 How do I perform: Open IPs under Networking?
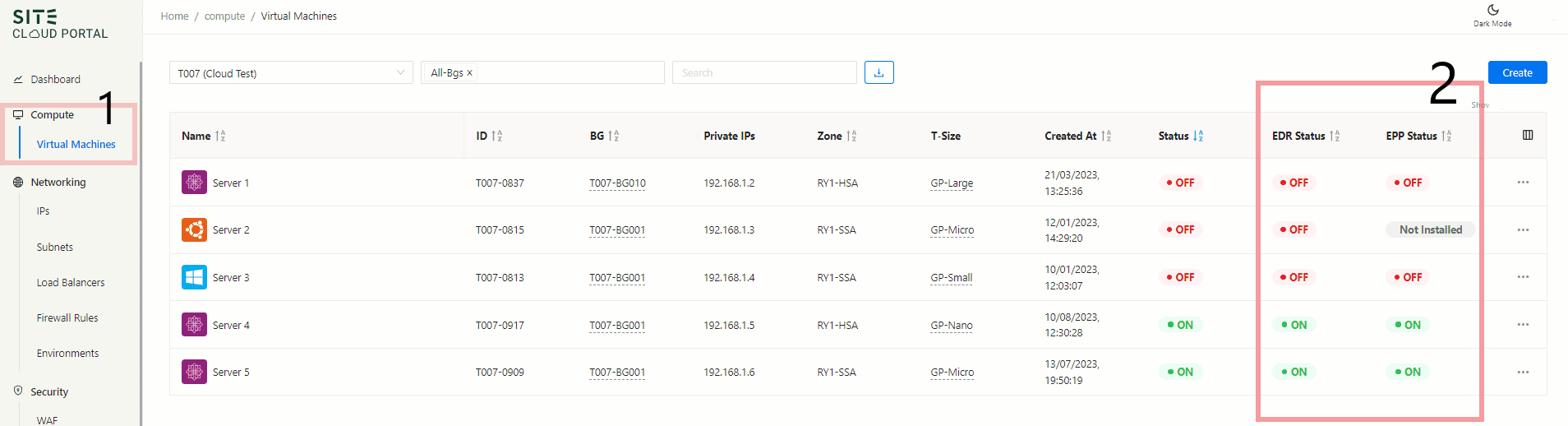(x=43, y=211)
